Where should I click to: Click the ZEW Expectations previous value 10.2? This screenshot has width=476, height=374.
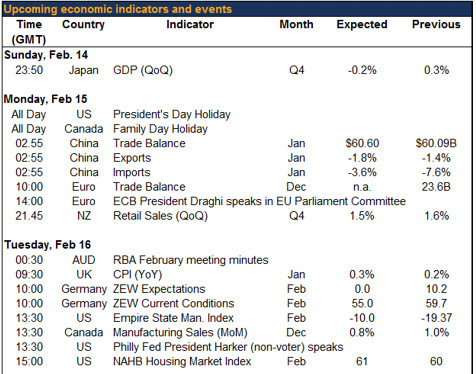click(436, 289)
